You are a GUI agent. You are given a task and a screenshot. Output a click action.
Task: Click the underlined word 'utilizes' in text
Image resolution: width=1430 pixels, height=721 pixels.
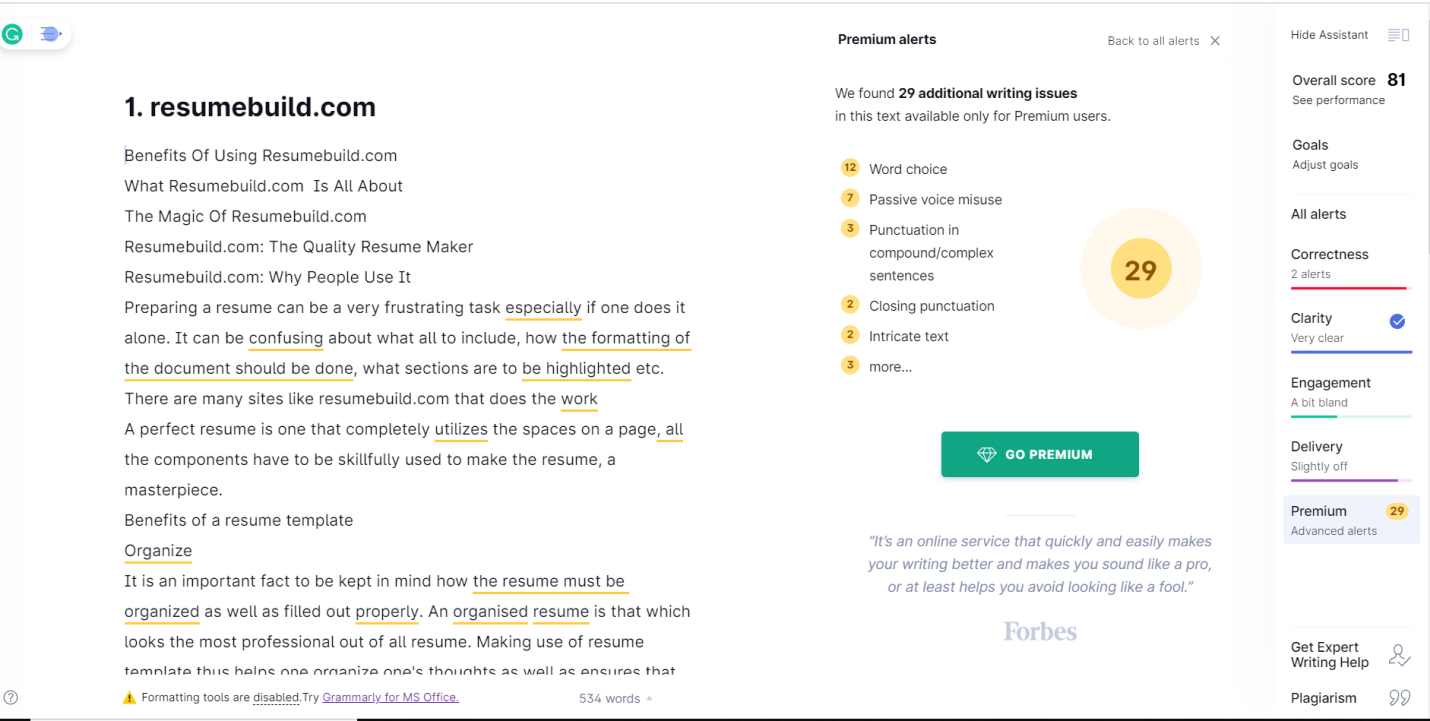pos(461,430)
